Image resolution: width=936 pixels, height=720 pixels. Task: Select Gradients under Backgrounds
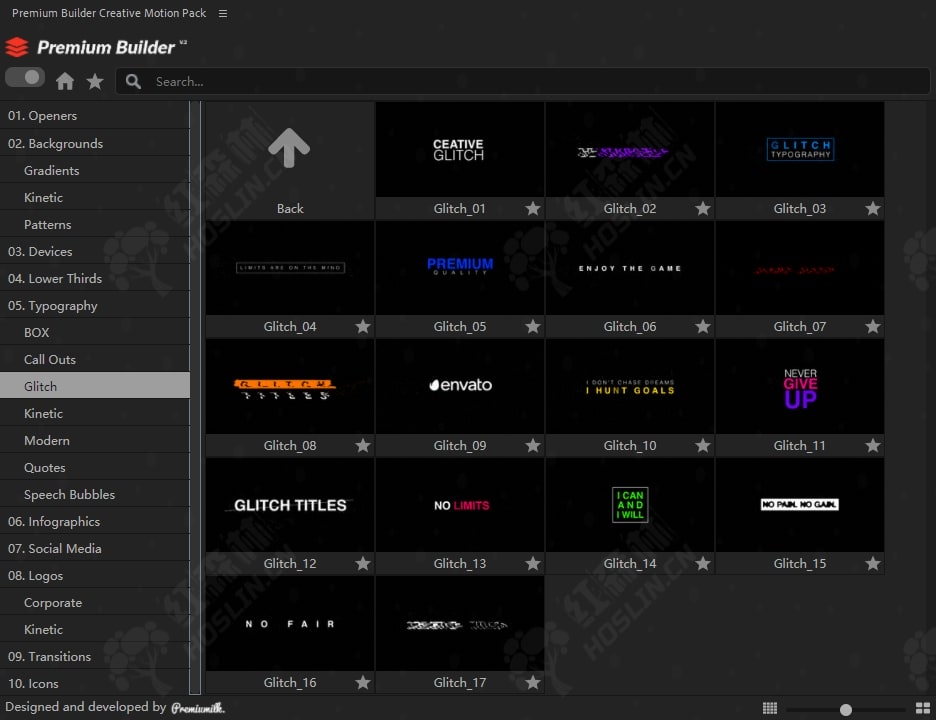95,171
